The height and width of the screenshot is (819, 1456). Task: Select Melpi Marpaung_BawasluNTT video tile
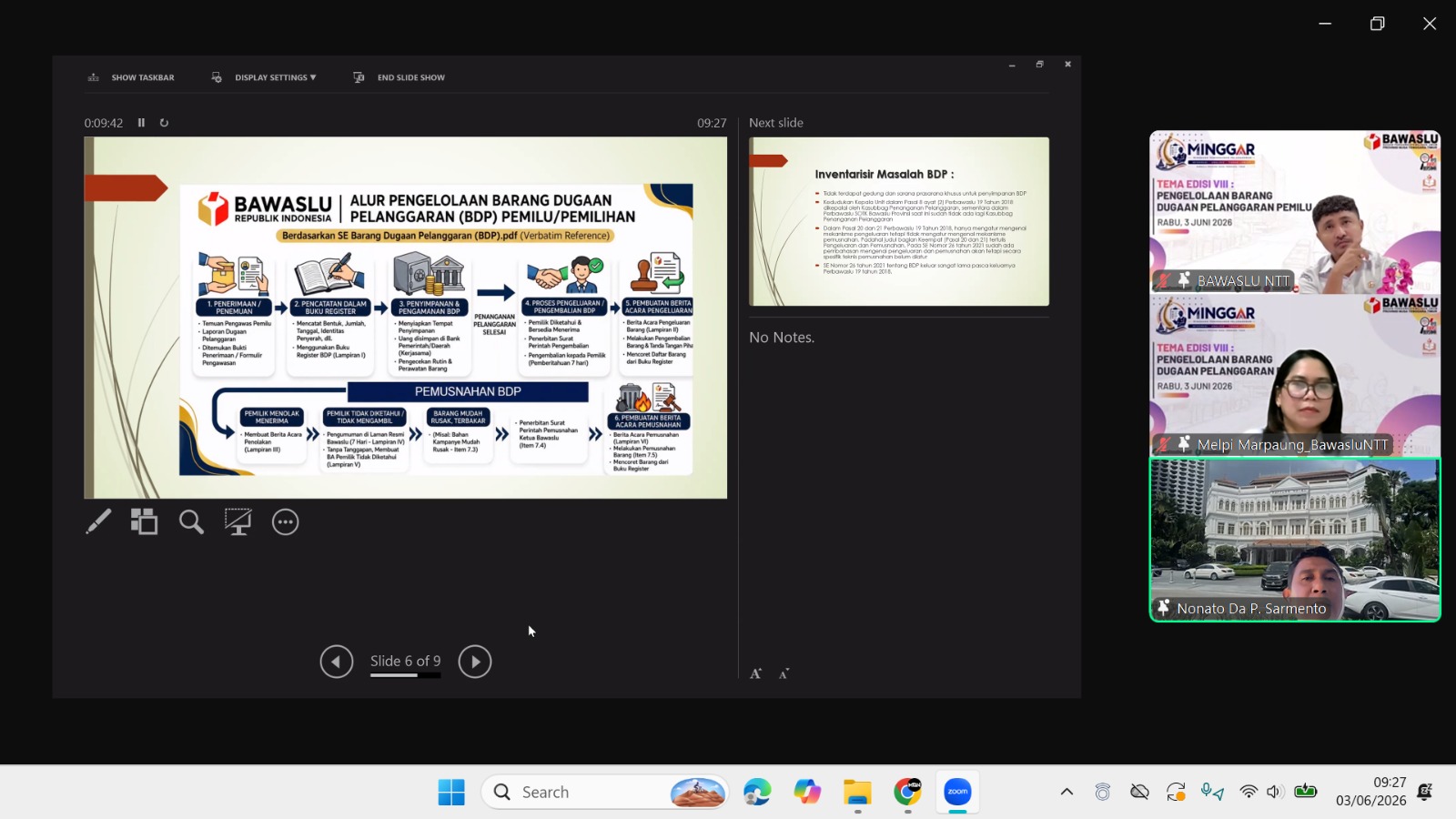pos(1295,376)
